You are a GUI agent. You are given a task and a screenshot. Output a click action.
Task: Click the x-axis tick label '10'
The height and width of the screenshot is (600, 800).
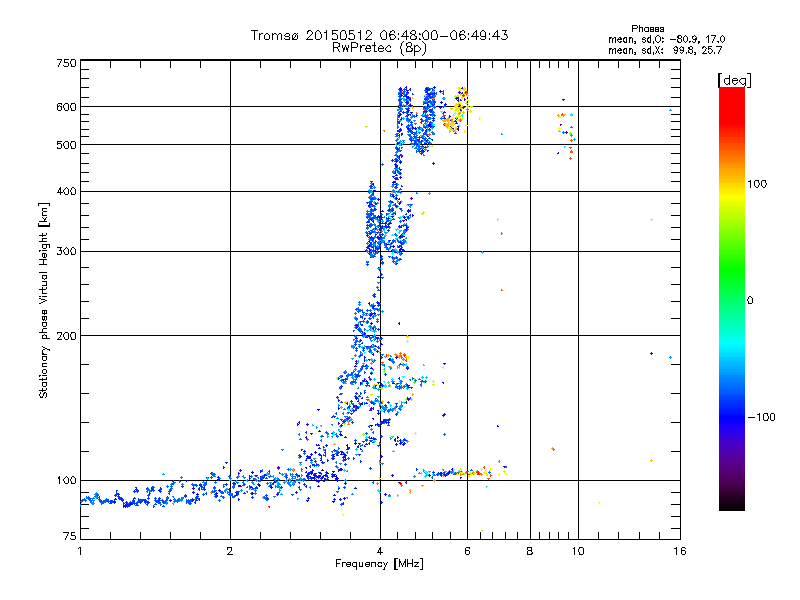[x=578, y=551]
